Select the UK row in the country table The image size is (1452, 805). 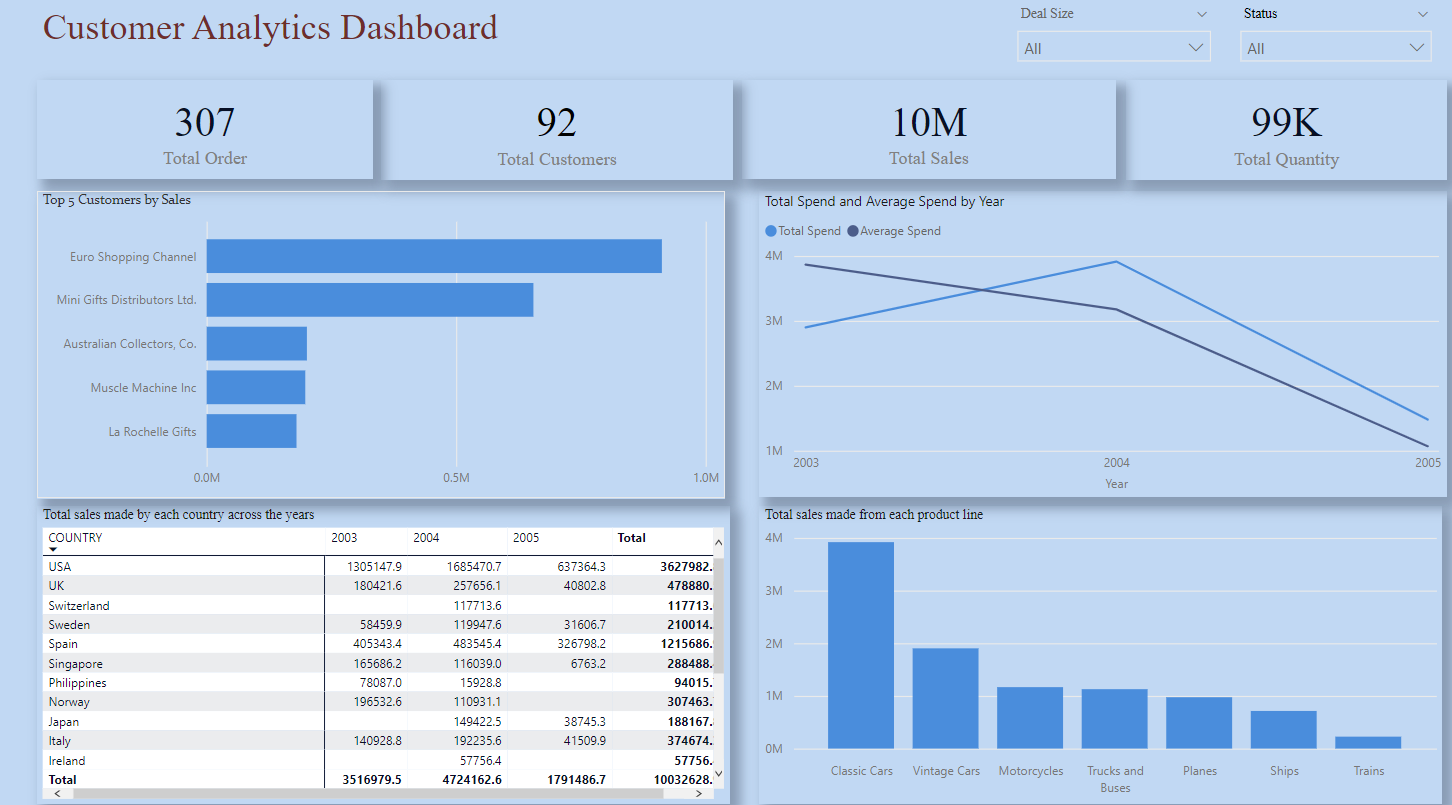[x=378, y=585]
